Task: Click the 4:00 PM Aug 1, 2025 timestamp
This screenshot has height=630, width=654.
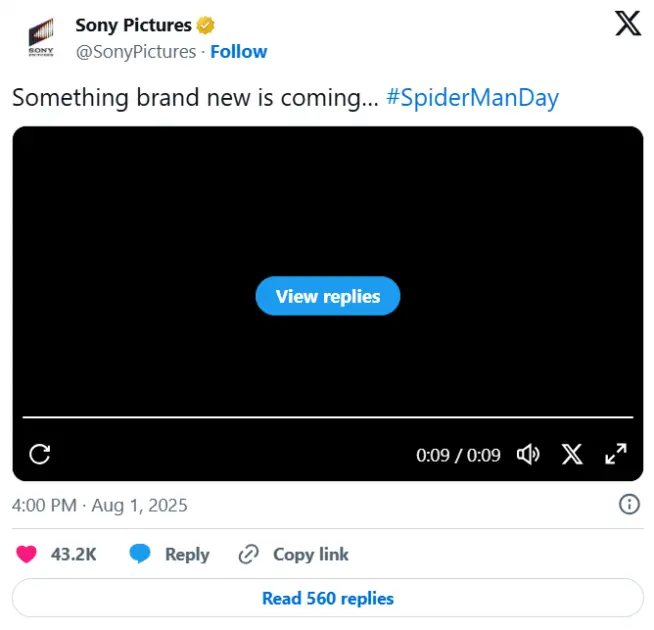Action: 100,505
